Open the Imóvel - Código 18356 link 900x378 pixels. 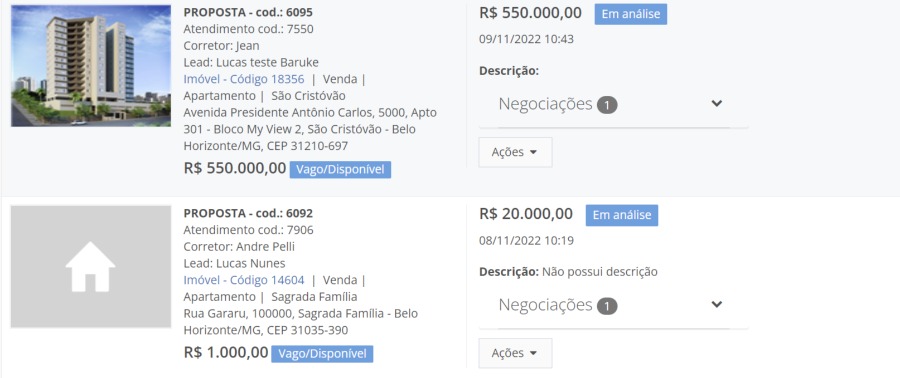(x=244, y=79)
